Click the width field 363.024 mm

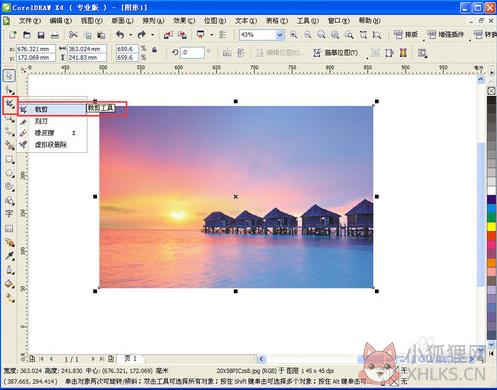pyautogui.click(x=87, y=49)
